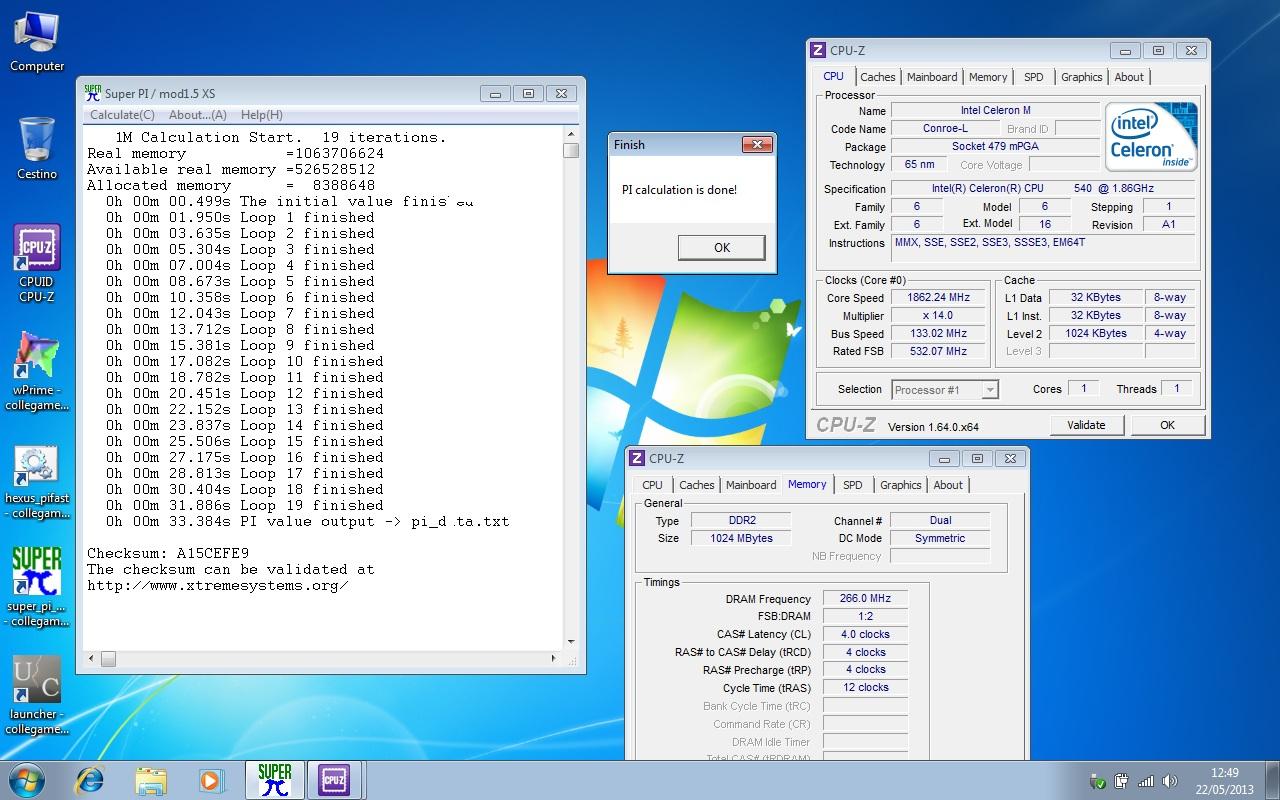
Task: Click the network signal tray icon
Action: pos(1146,781)
